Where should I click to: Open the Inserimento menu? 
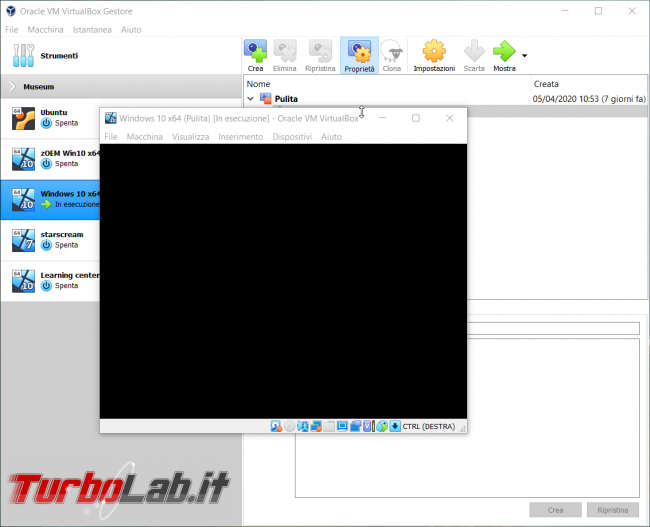coord(240,136)
